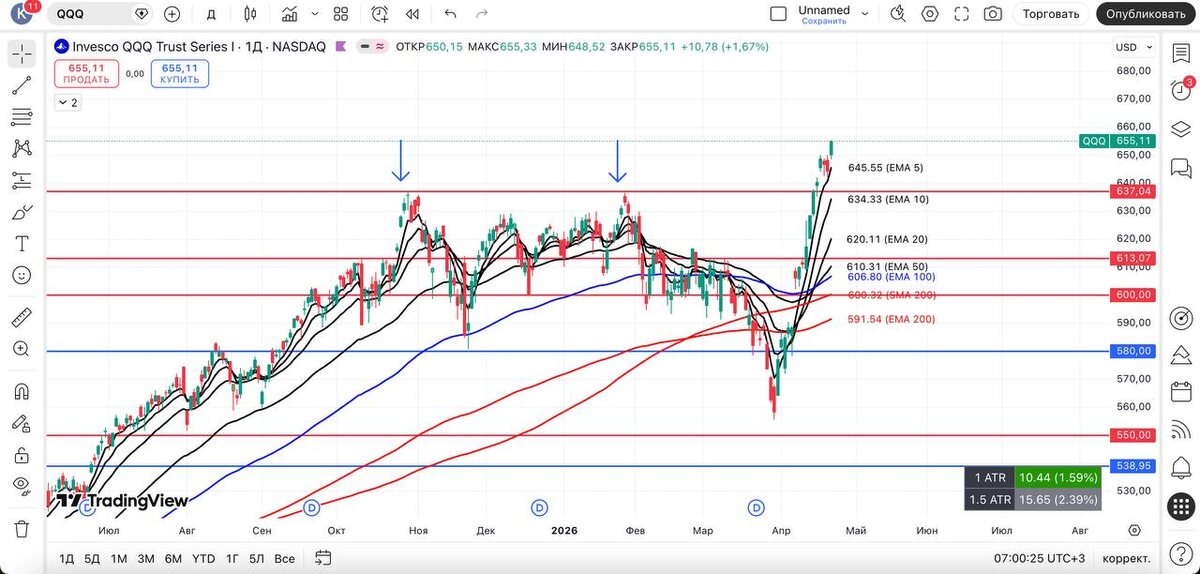This screenshot has width=1200, height=574.
Task: Toggle keep drawing mode pencil-lock
Action: tap(21, 422)
